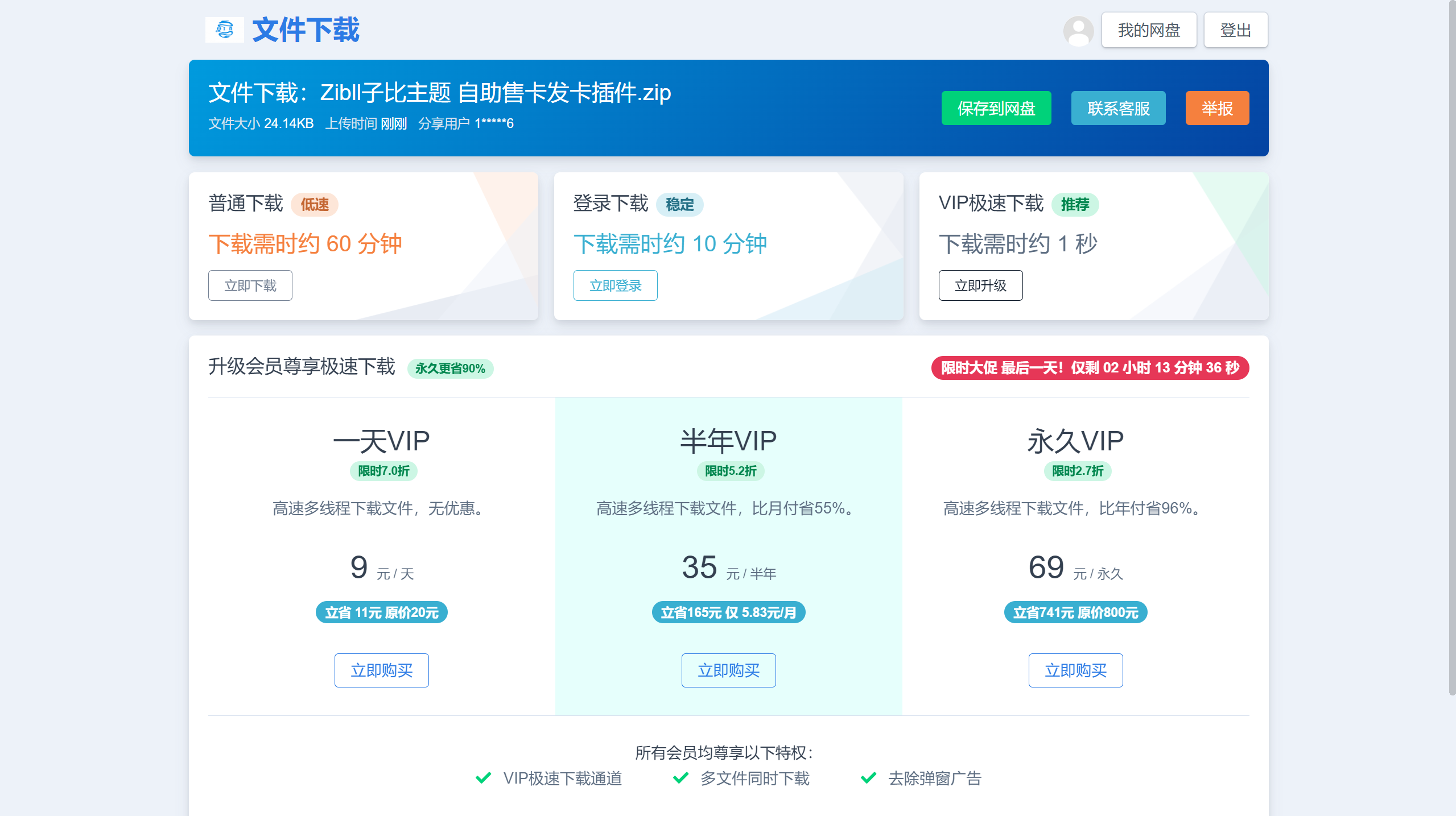Image resolution: width=1456 pixels, height=816 pixels.
Task: Click the checkmark beside 去除弹窗广告
Action: [x=869, y=777]
